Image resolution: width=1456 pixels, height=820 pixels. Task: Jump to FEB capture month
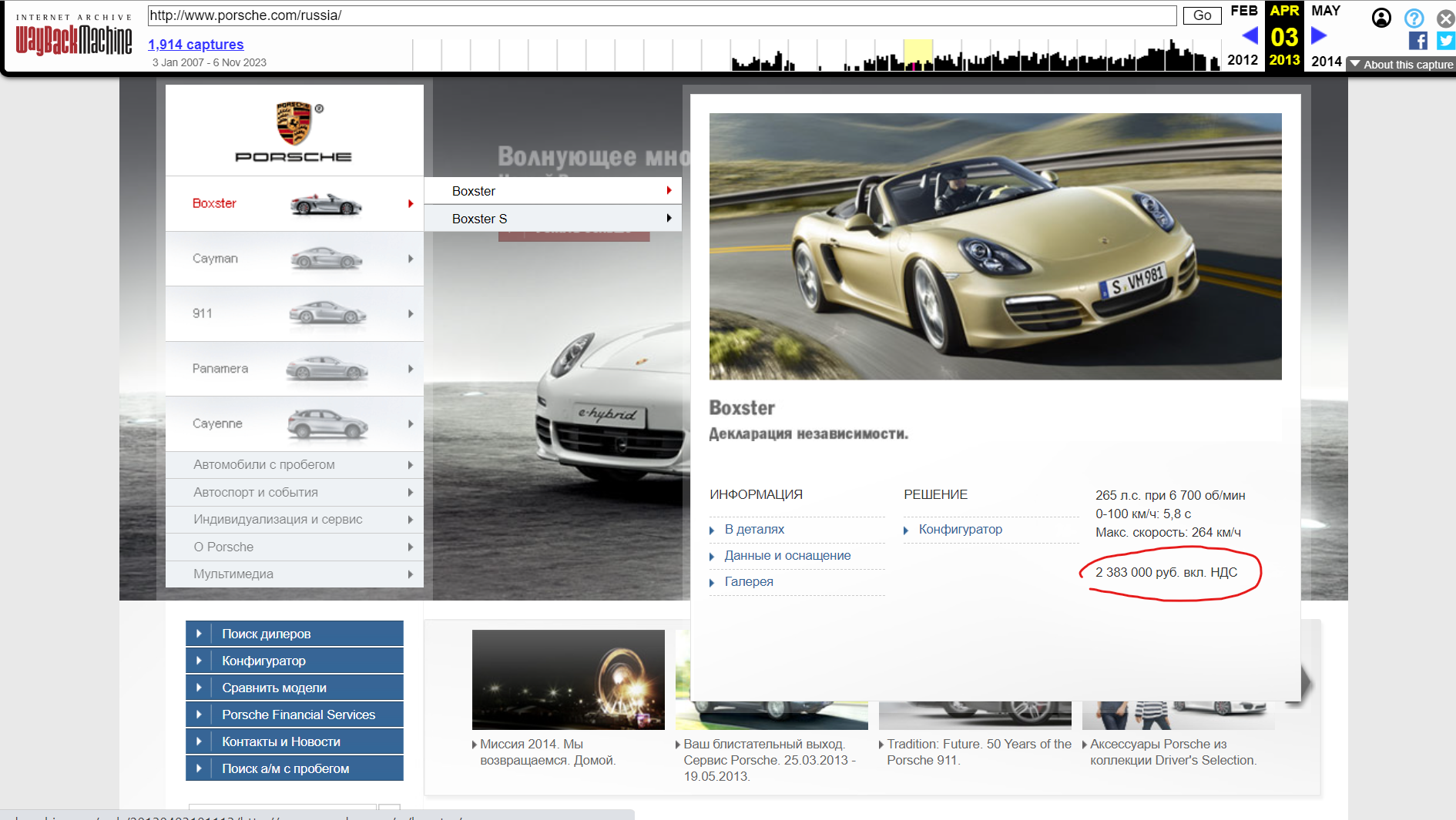[1243, 11]
